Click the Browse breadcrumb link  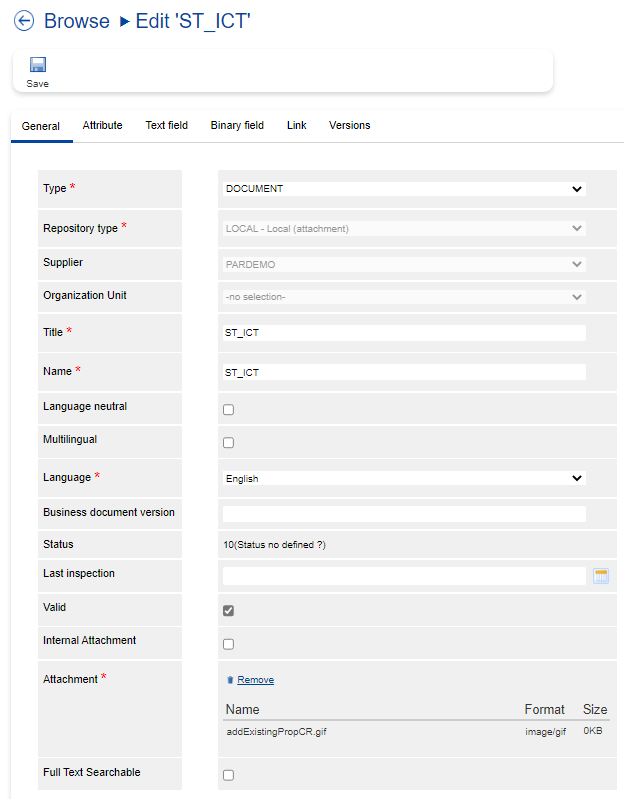point(77,21)
